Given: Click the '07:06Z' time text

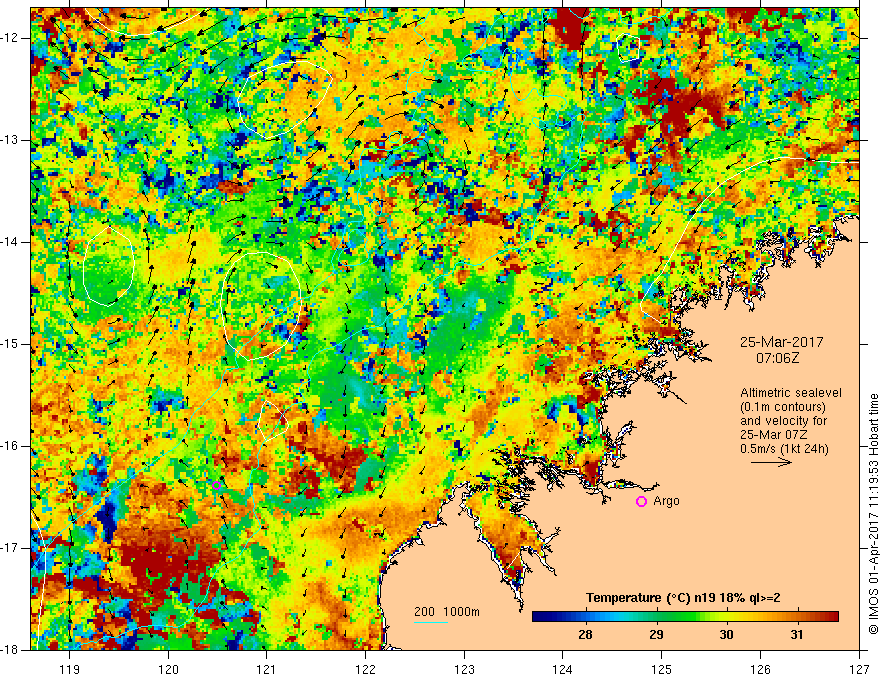Looking at the screenshot, I should tap(777, 358).
